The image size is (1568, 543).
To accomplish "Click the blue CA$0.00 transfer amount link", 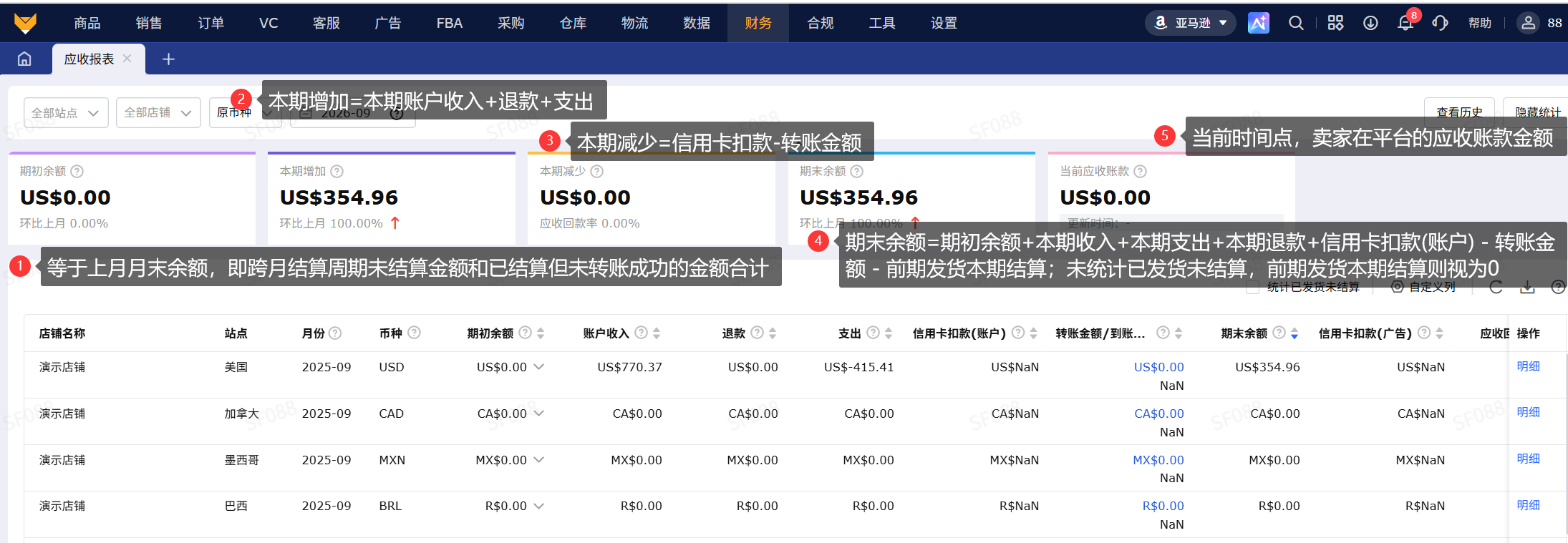I will [x=1158, y=414].
